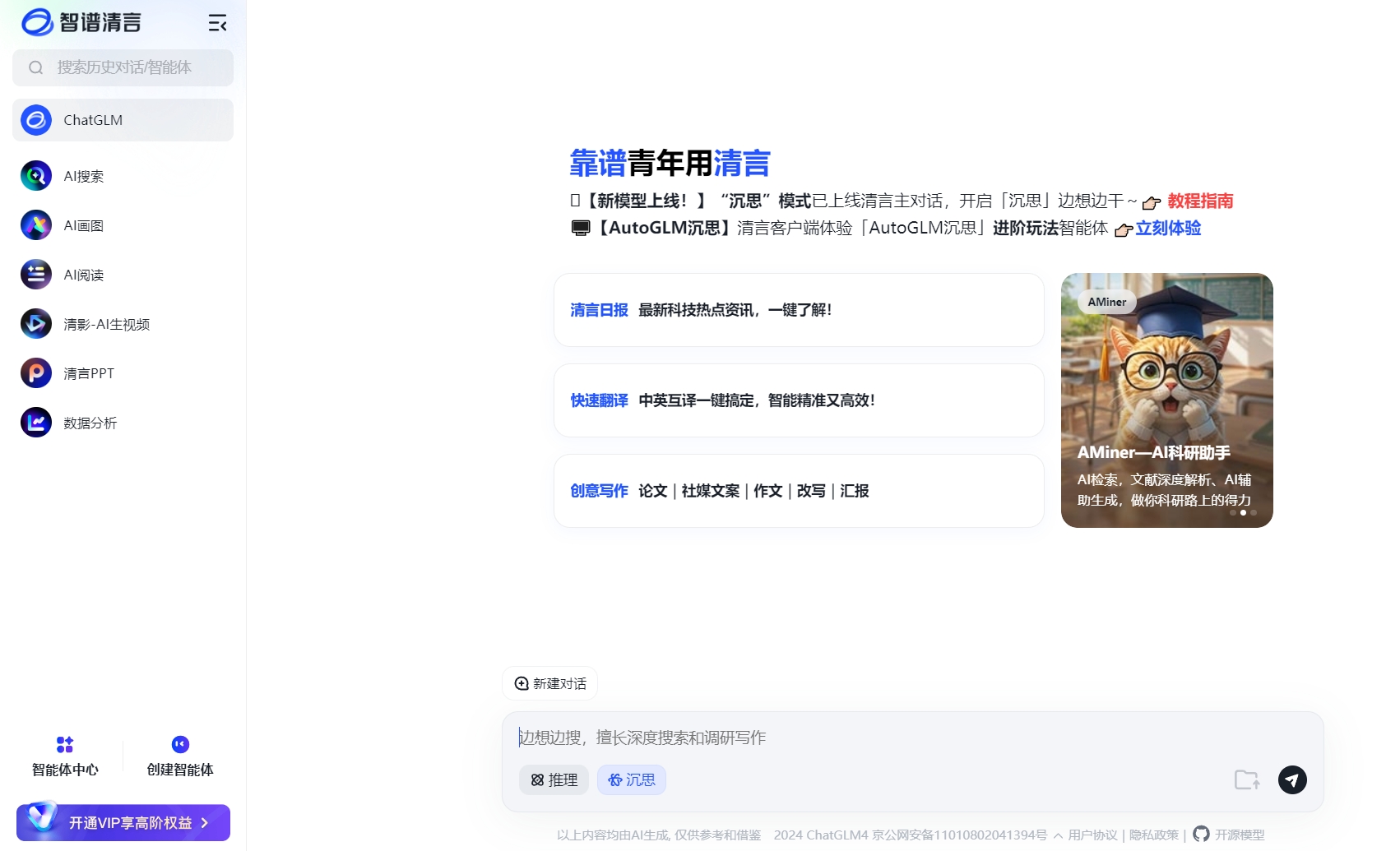Select the 清影-AI生视频 menu label

[107, 324]
